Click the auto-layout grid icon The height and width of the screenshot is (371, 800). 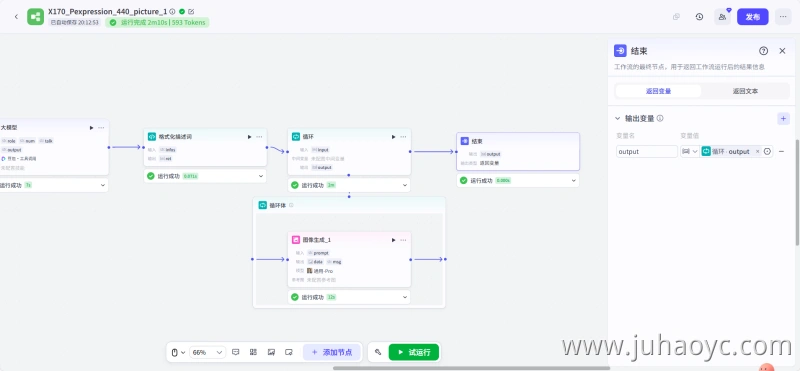pyautogui.click(x=253, y=352)
